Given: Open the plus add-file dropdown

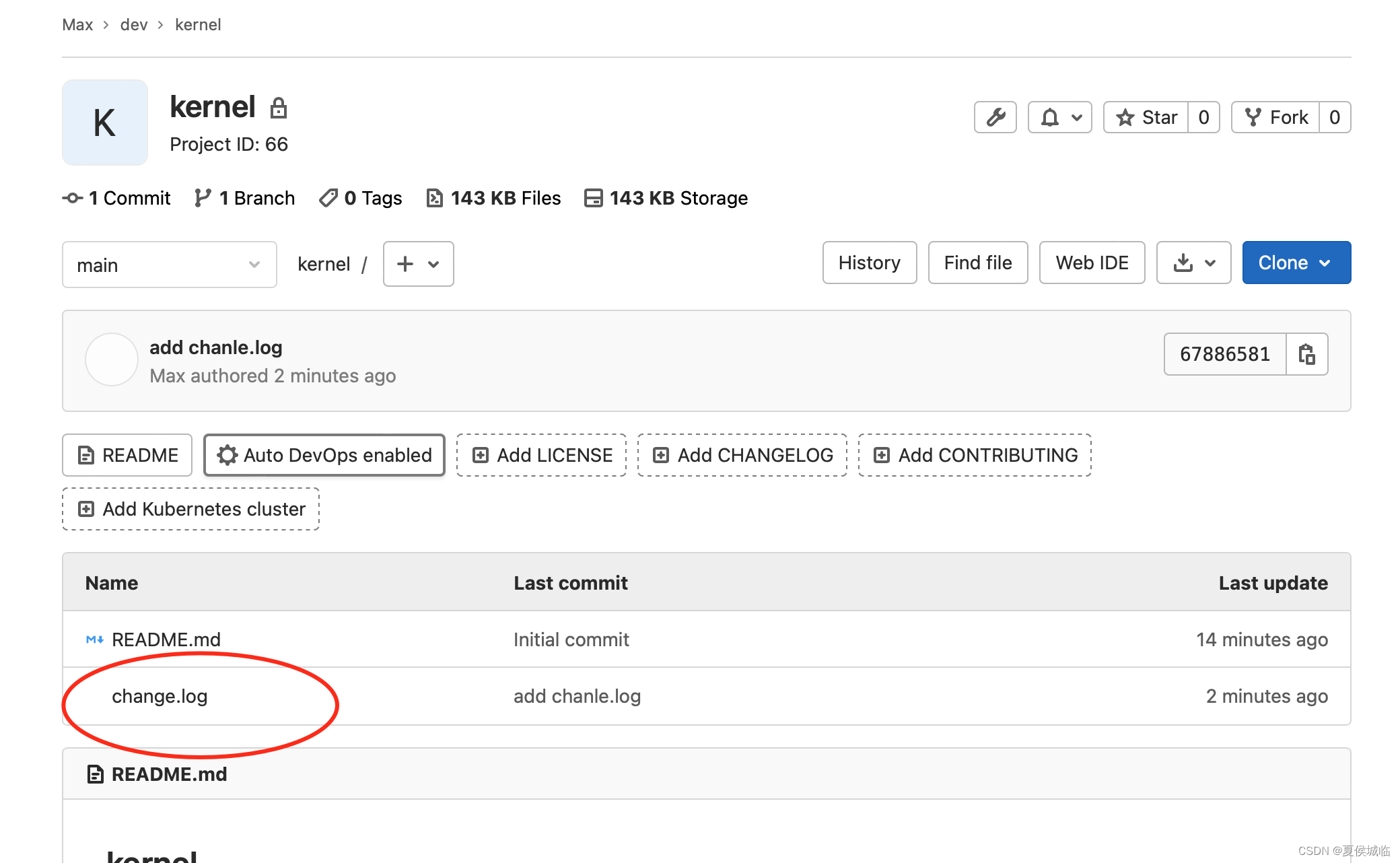Looking at the screenshot, I should coord(419,264).
